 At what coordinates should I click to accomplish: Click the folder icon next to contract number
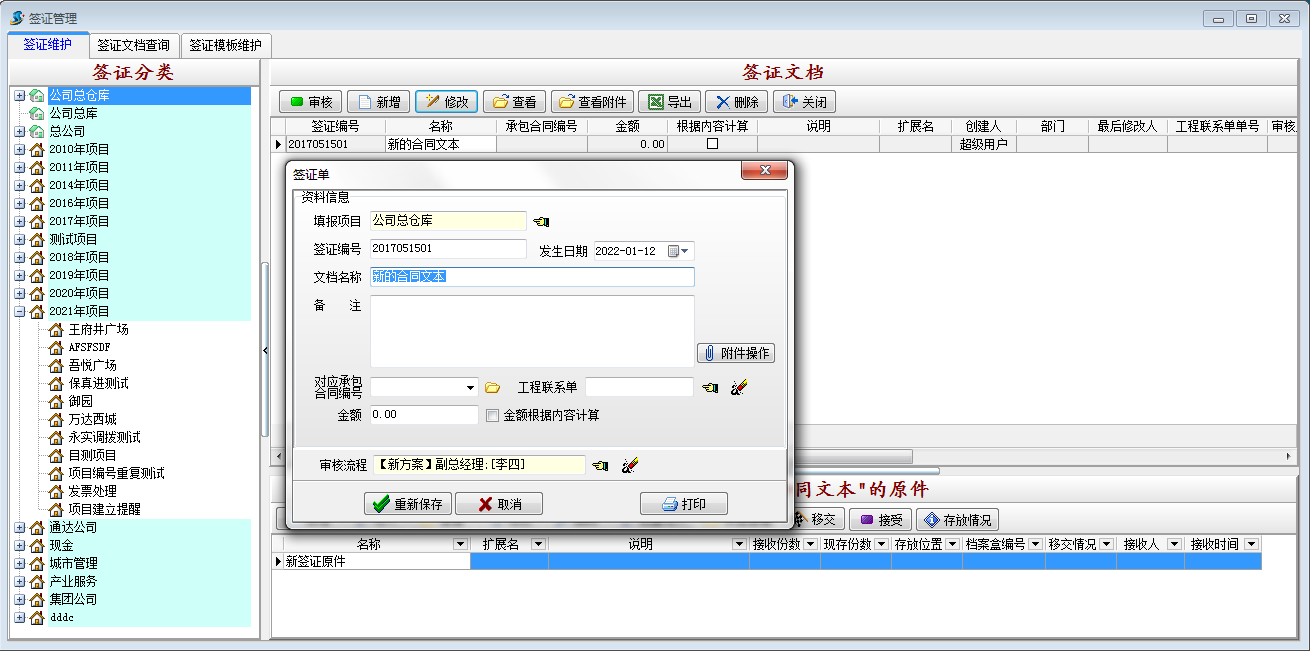click(x=492, y=388)
